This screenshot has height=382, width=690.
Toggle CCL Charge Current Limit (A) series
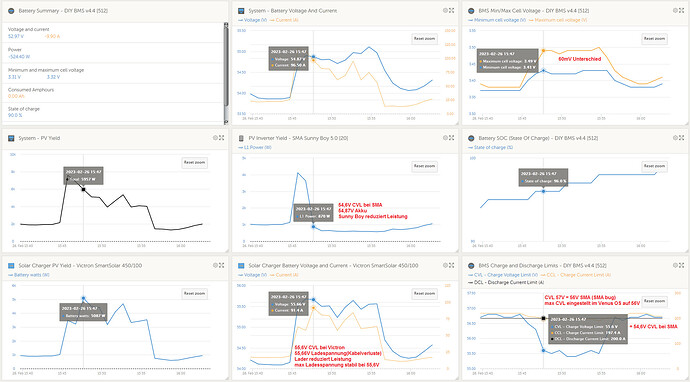click(x=576, y=275)
